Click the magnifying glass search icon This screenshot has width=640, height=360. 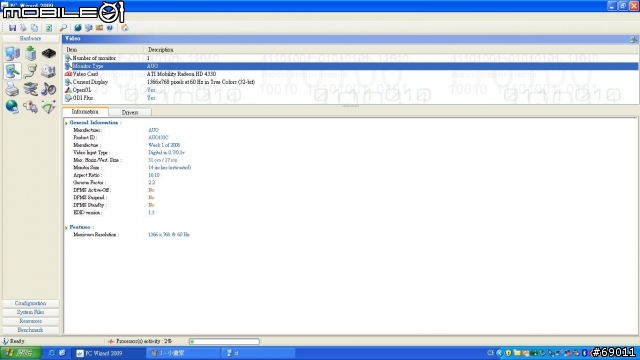point(63,28)
